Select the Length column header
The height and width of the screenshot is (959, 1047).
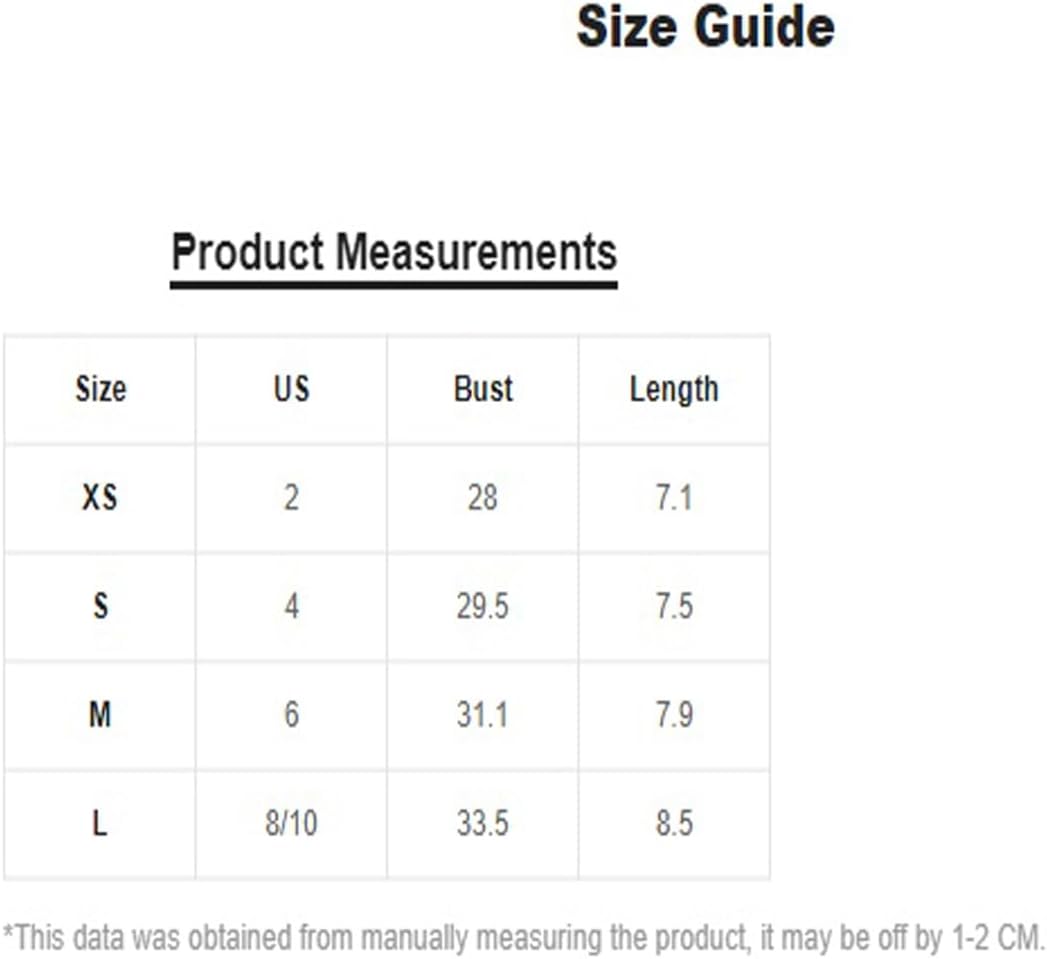click(x=674, y=389)
